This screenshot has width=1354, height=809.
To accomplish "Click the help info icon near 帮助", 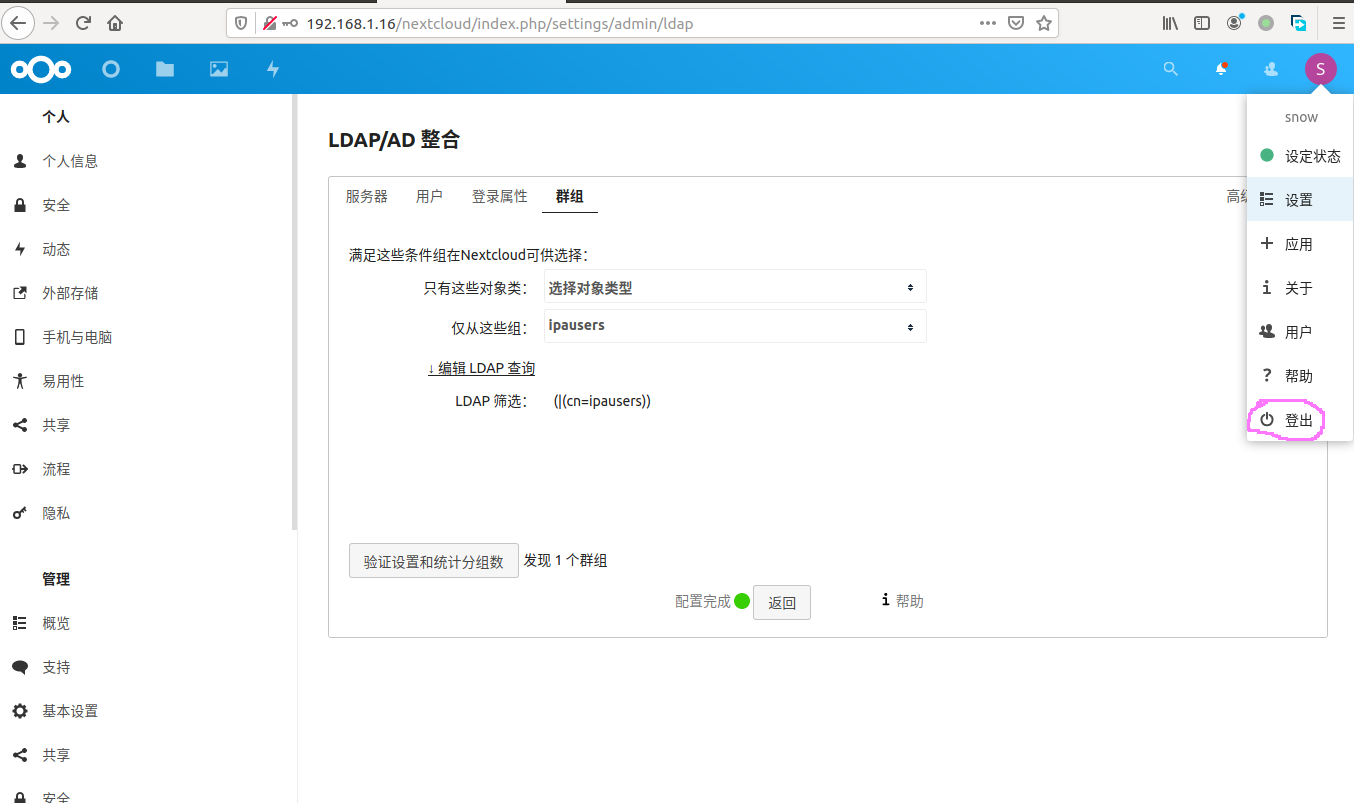I will click(x=886, y=600).
